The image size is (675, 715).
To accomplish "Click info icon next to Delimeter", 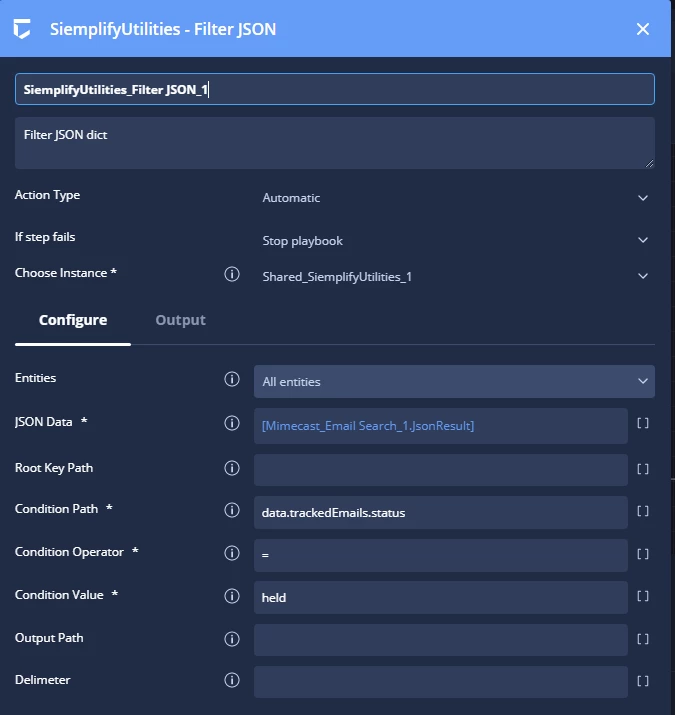I will 232,680.
